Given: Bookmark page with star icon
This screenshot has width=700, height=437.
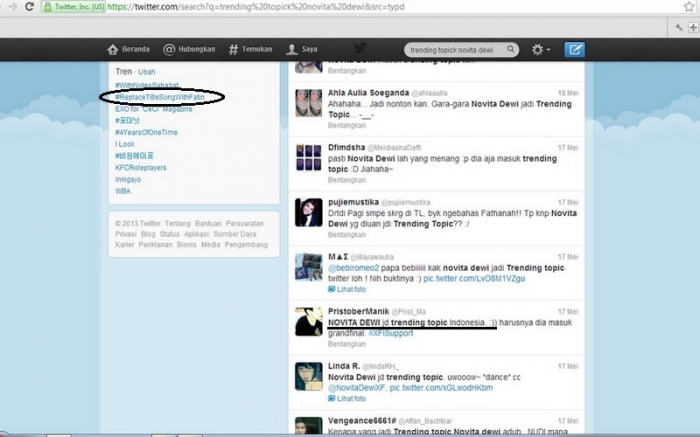Looking at the screenshot, I should pyautogui.click(x=689, y=7).
